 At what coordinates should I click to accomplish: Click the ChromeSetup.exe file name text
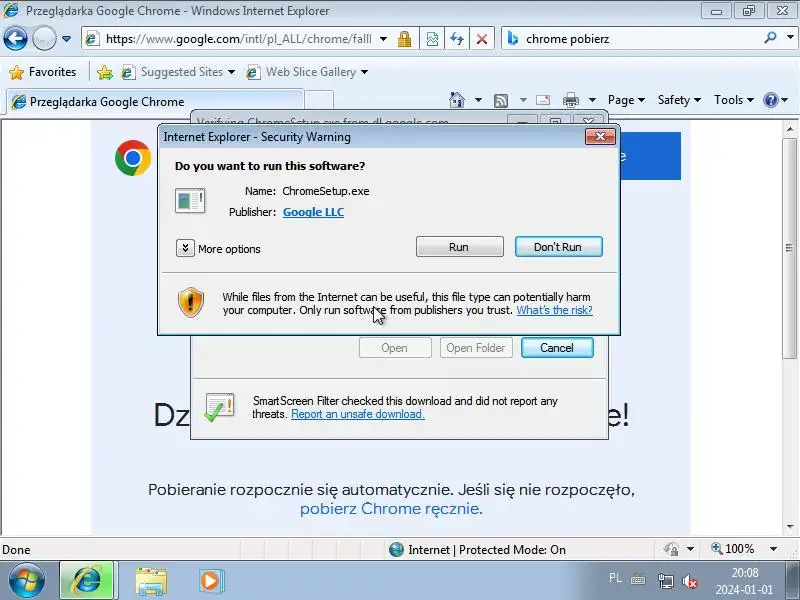pyautogui.click(x=326, y=191)
